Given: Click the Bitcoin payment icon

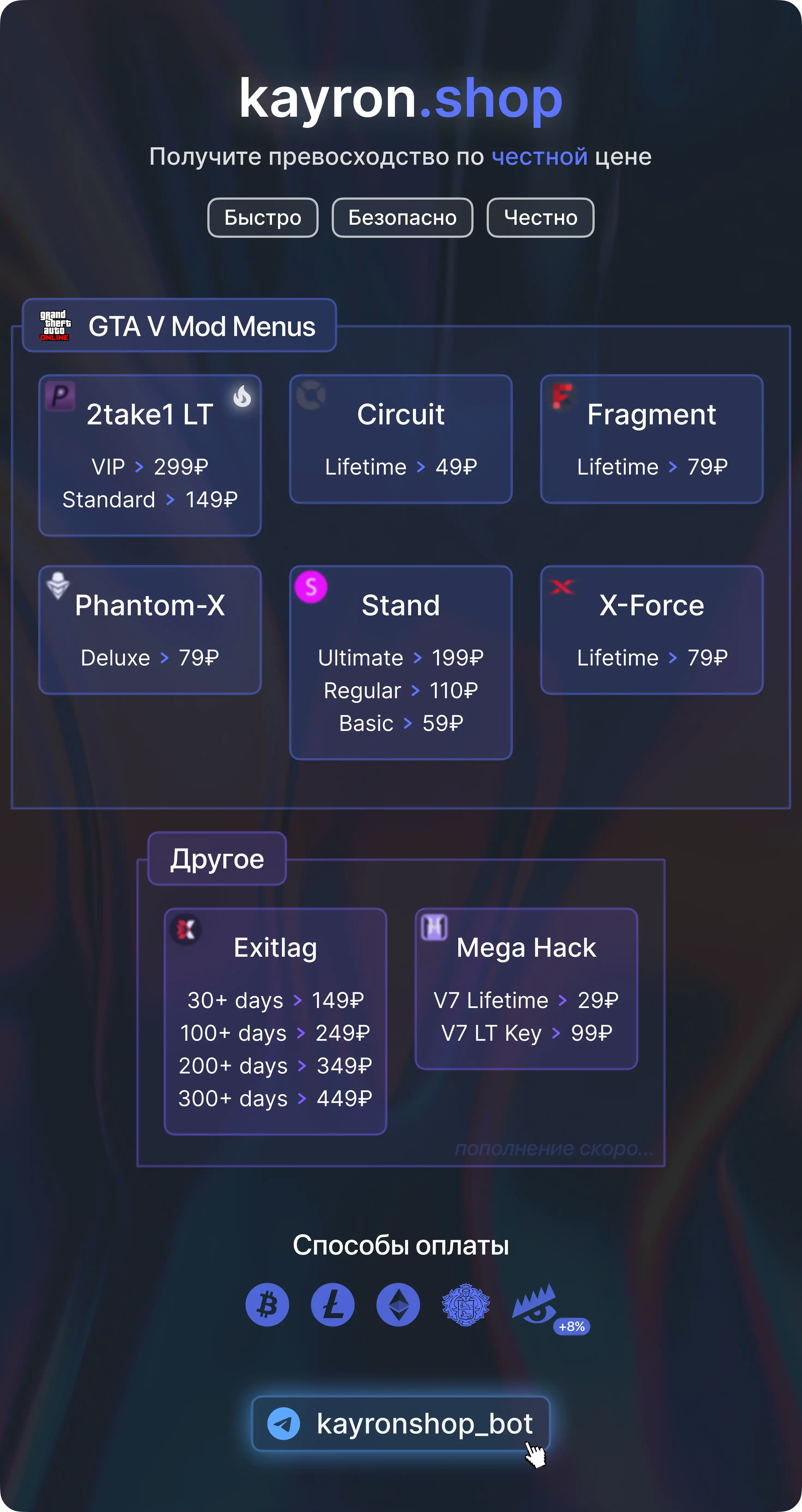Looking at the screenshot, I should click(267, 1305).
